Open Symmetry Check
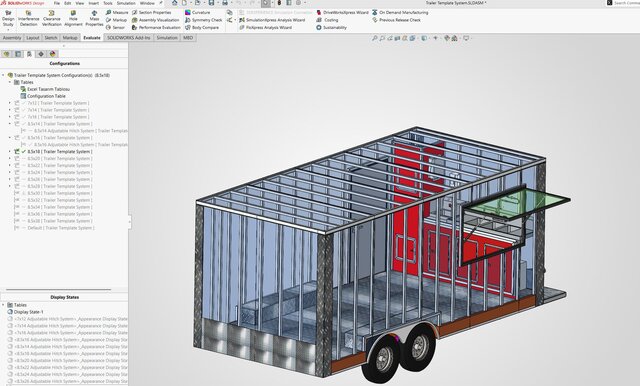The image size is (640, 386). tap(204, 20)
